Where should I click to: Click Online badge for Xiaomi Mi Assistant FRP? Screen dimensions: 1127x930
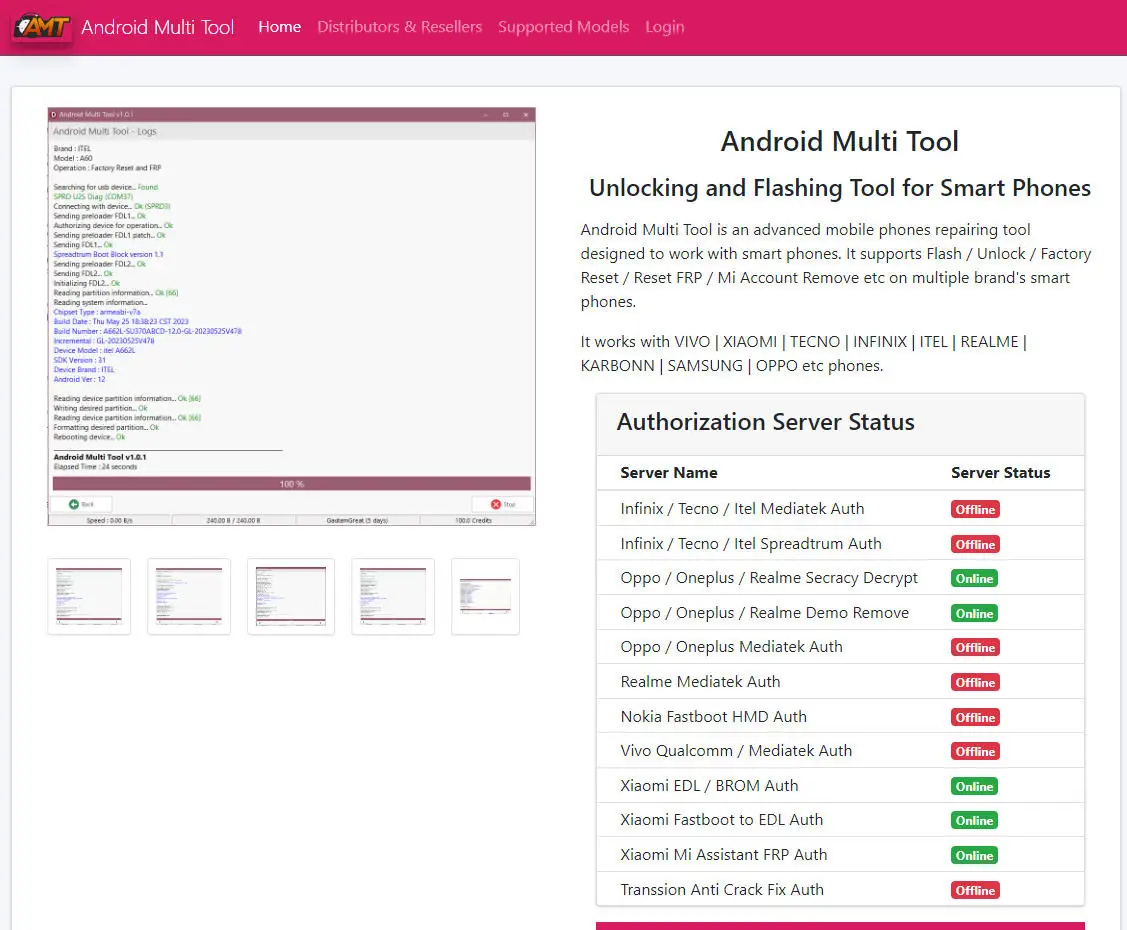974,855
